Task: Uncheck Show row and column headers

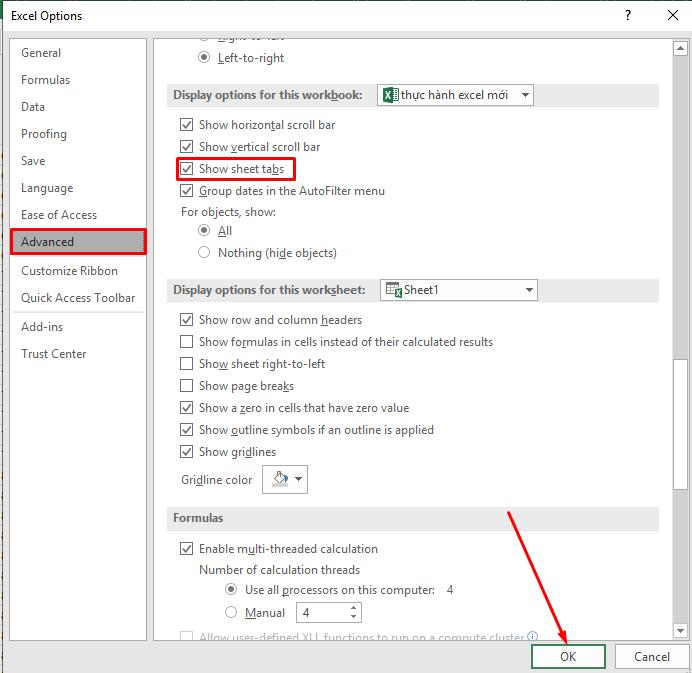Action: click(187, 320)
